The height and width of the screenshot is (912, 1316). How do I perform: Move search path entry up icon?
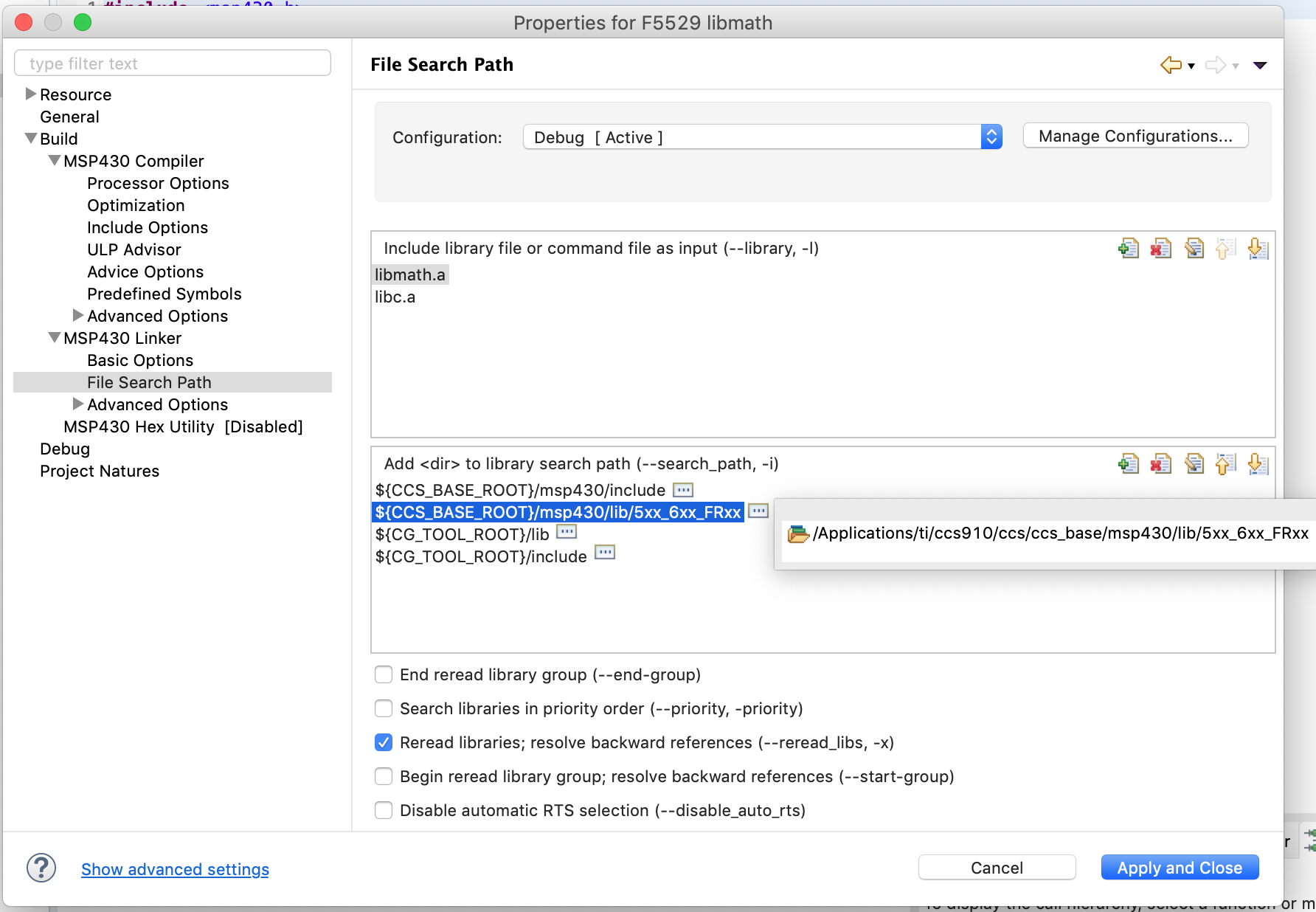pyautogui.click(x=1225, y=464)
